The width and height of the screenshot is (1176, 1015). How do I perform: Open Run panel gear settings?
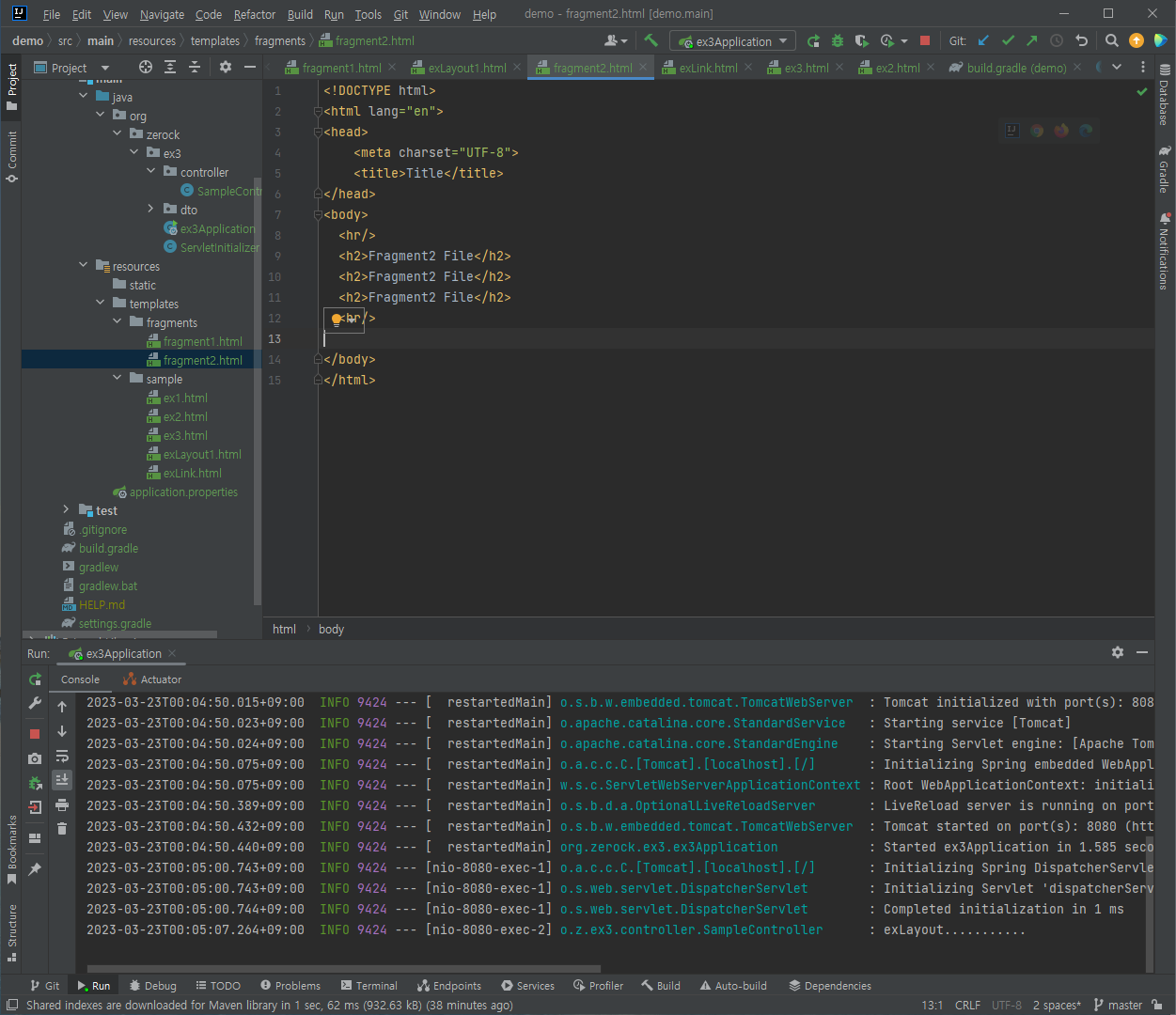(x=1118, y=652)
